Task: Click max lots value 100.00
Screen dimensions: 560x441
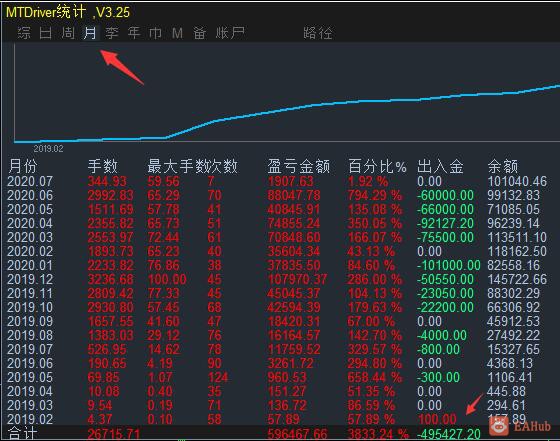Action: coord(167,279)
